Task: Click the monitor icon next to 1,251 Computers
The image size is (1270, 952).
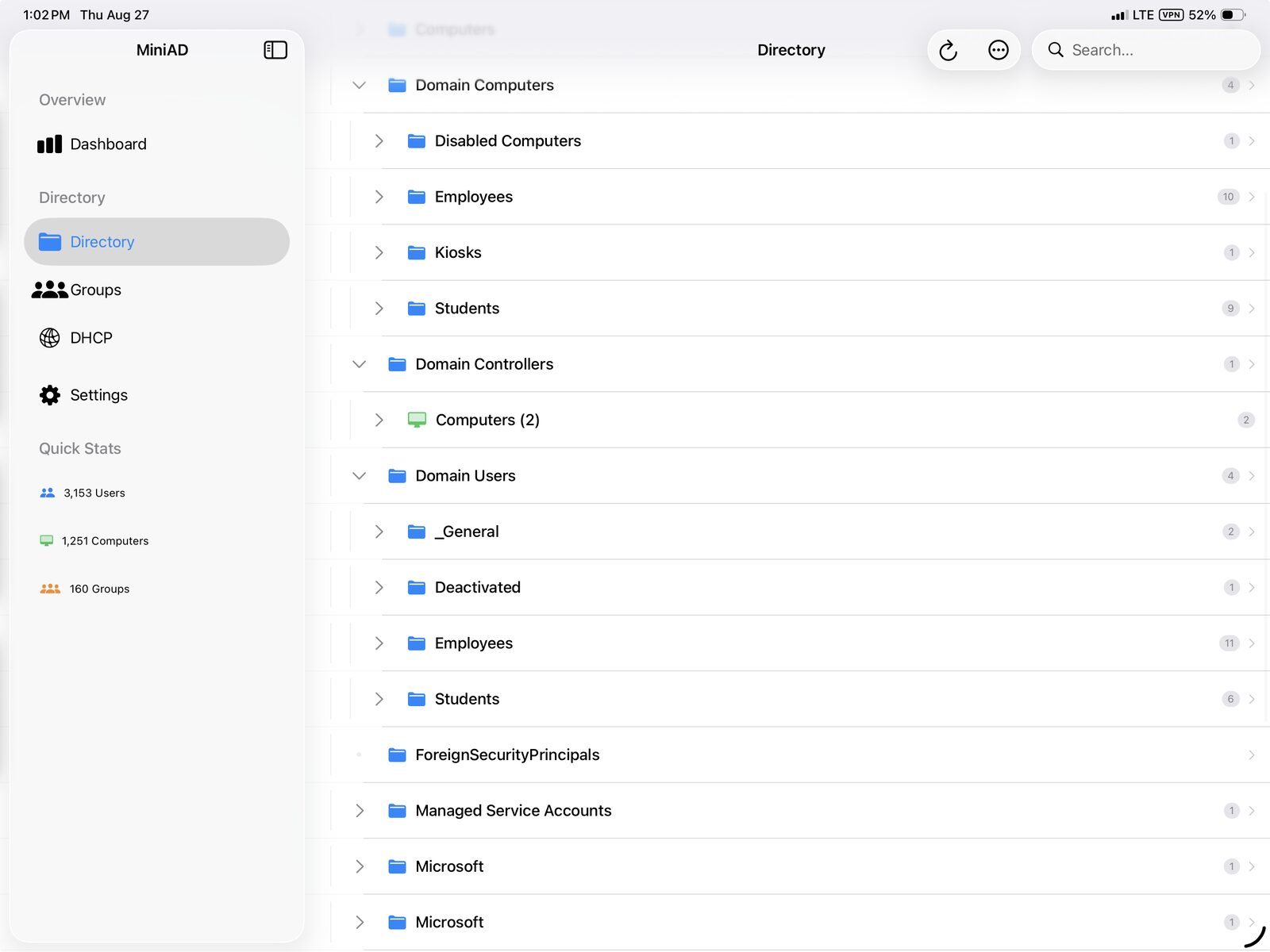Action: [47, 541]
